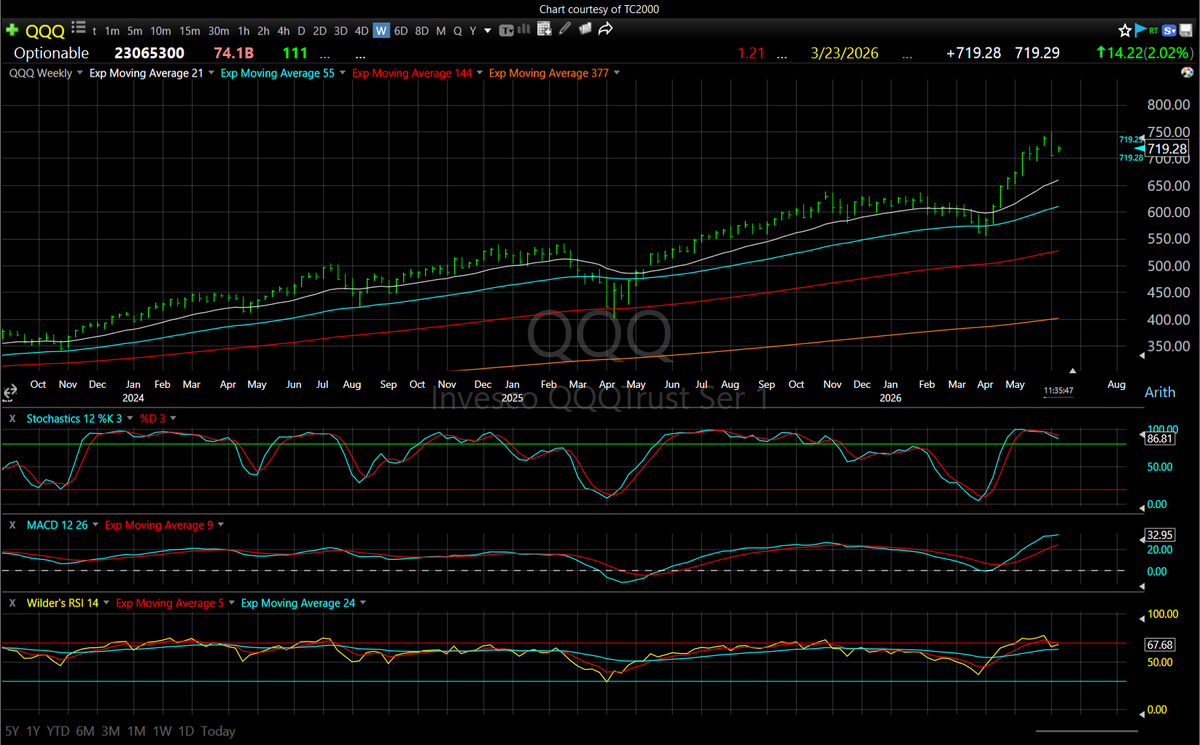This screenshot has width=1200, height=745.
Task: Set chart range to 3M
Action: (x=111, y=731)
